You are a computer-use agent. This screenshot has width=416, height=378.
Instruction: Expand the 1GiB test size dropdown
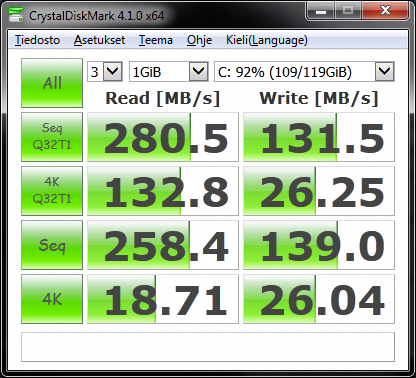(x=169, y=71)
